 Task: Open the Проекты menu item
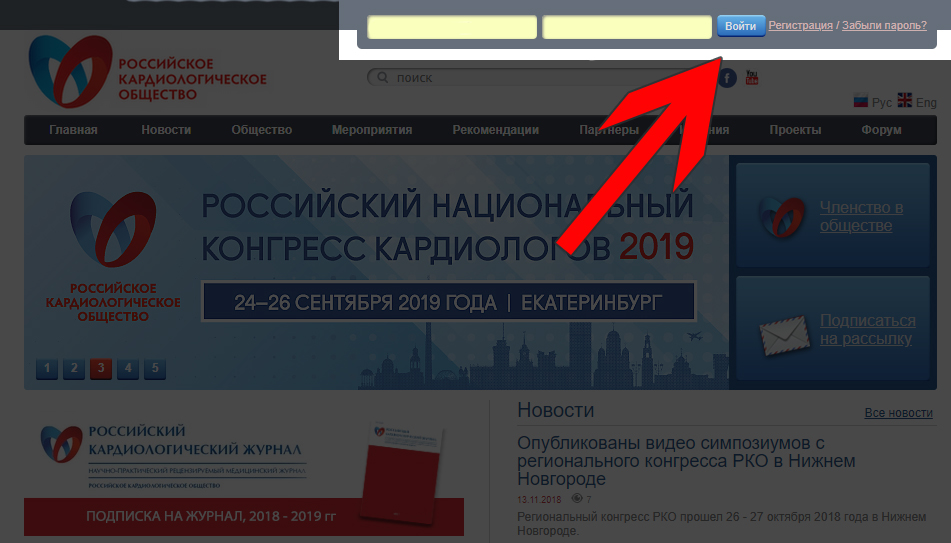coord(795,130)
